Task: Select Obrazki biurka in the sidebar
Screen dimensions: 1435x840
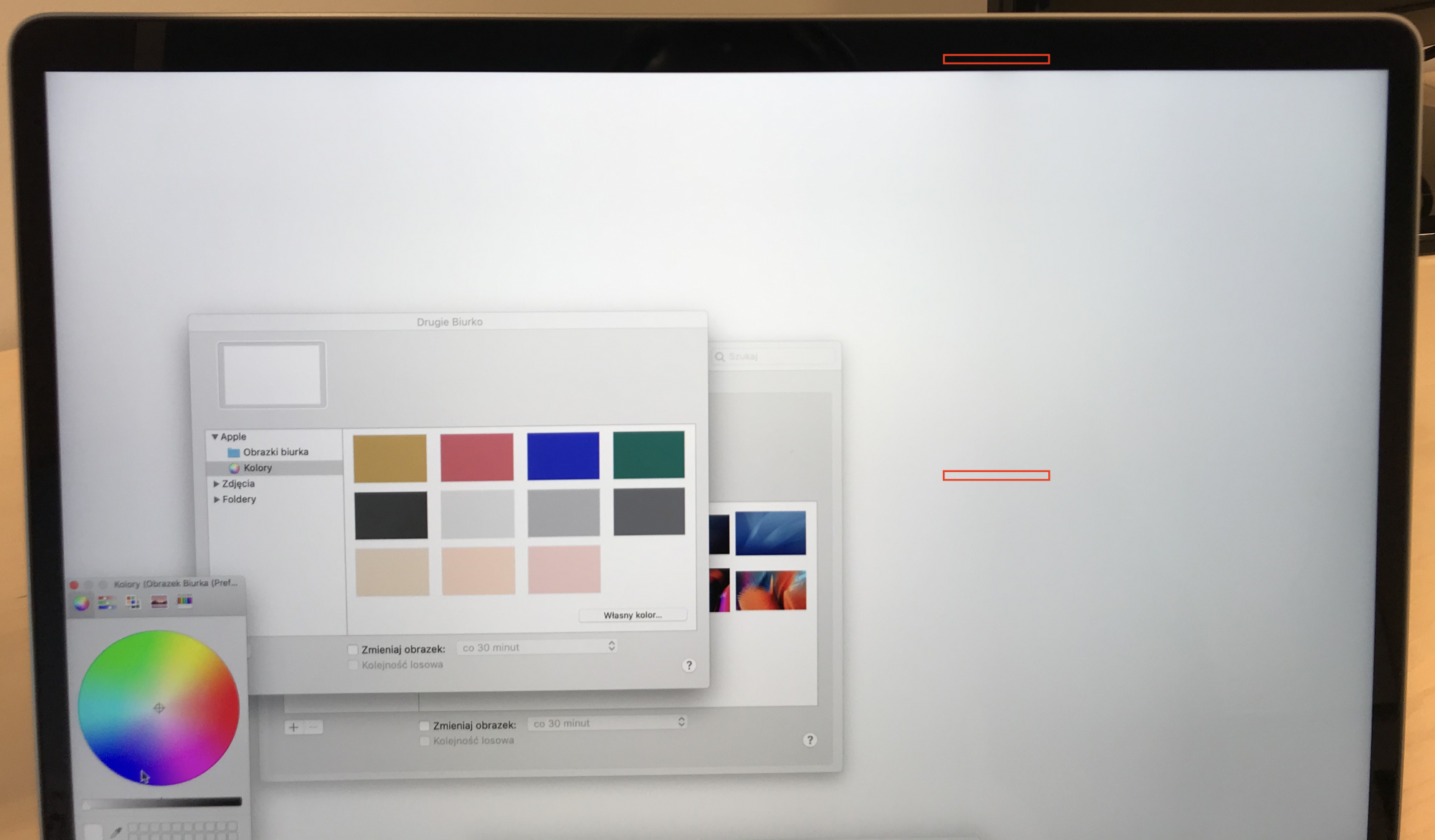Action: 275,452
